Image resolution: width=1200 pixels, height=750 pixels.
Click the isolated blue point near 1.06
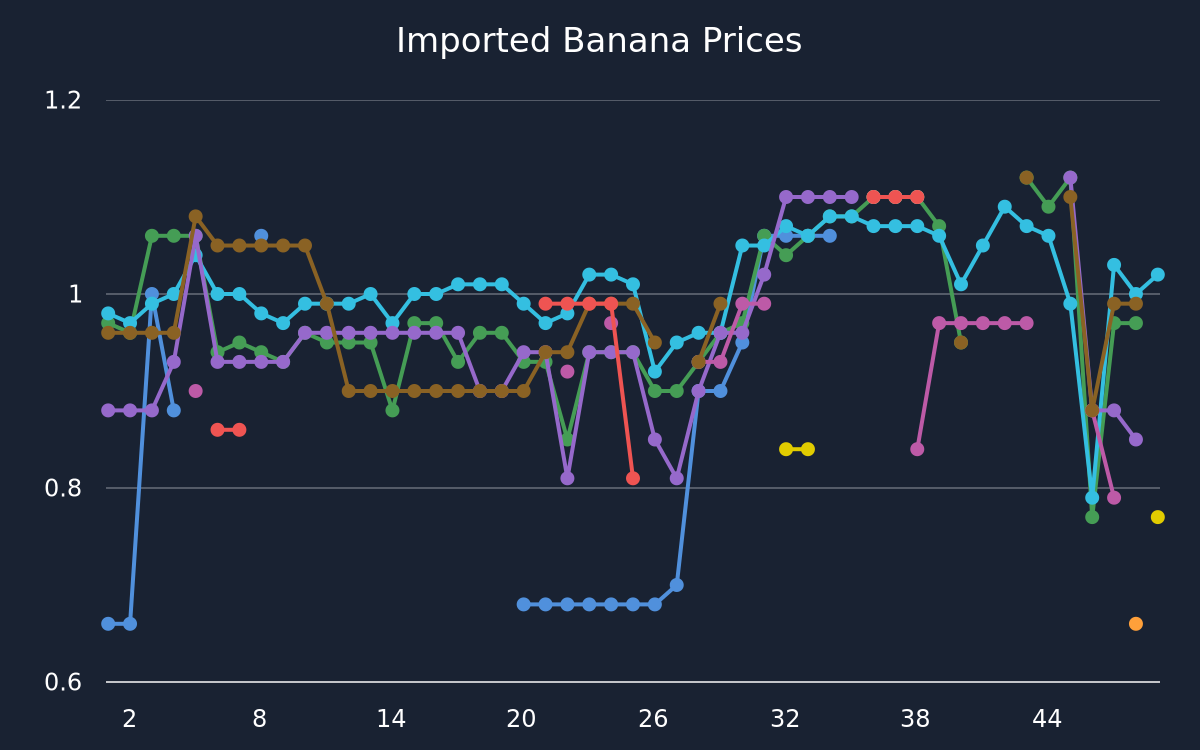[x=261, y=236]
